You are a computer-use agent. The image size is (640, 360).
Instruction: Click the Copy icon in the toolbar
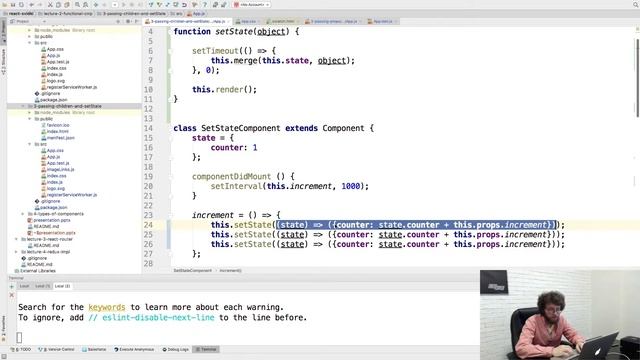pos(58,4)
